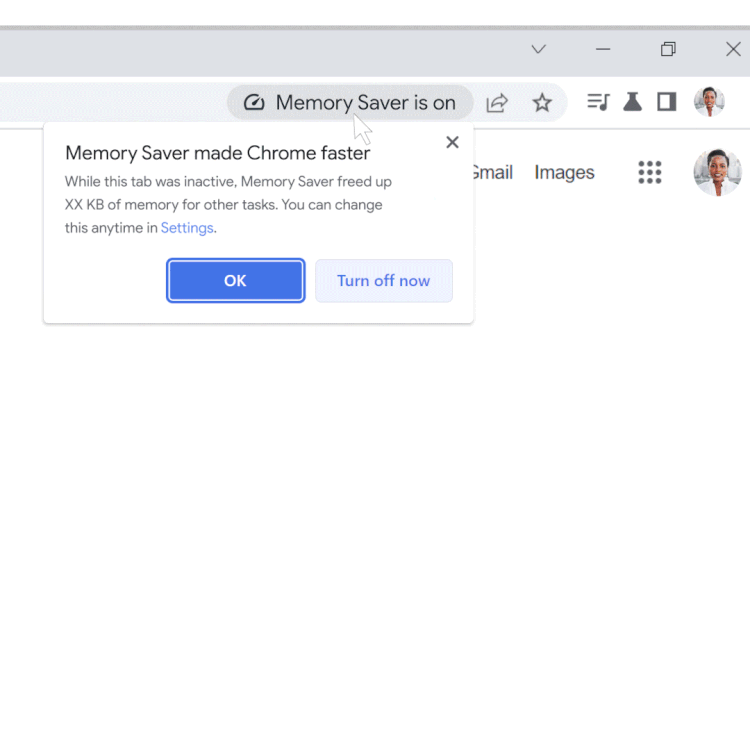This screenshot has height=750, width=750.
Task: Click the Chrome profile avatar in the toolbar
Action: pos(709,101)
